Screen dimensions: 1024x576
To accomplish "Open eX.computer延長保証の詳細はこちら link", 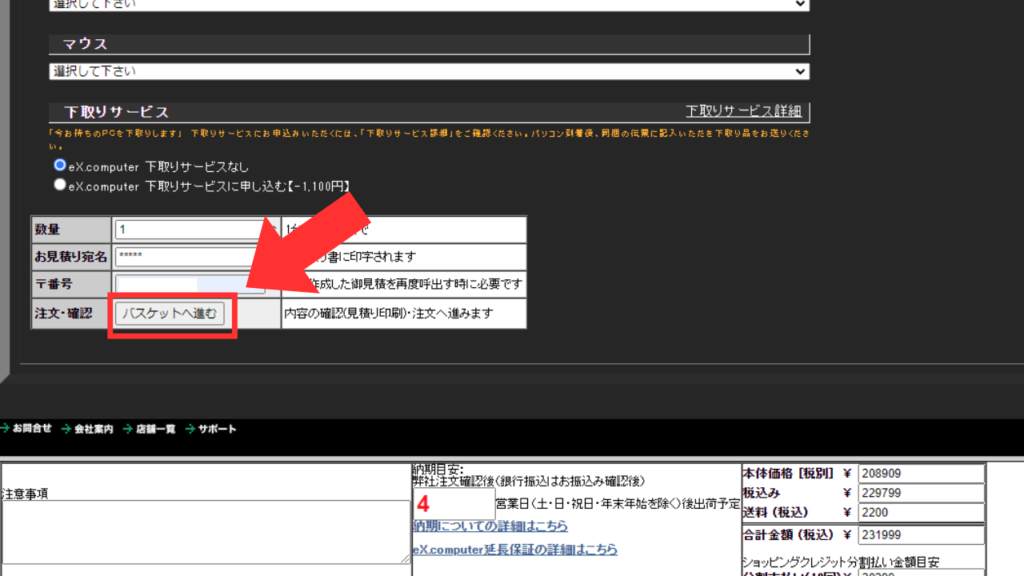I will [x=515, y=550].
